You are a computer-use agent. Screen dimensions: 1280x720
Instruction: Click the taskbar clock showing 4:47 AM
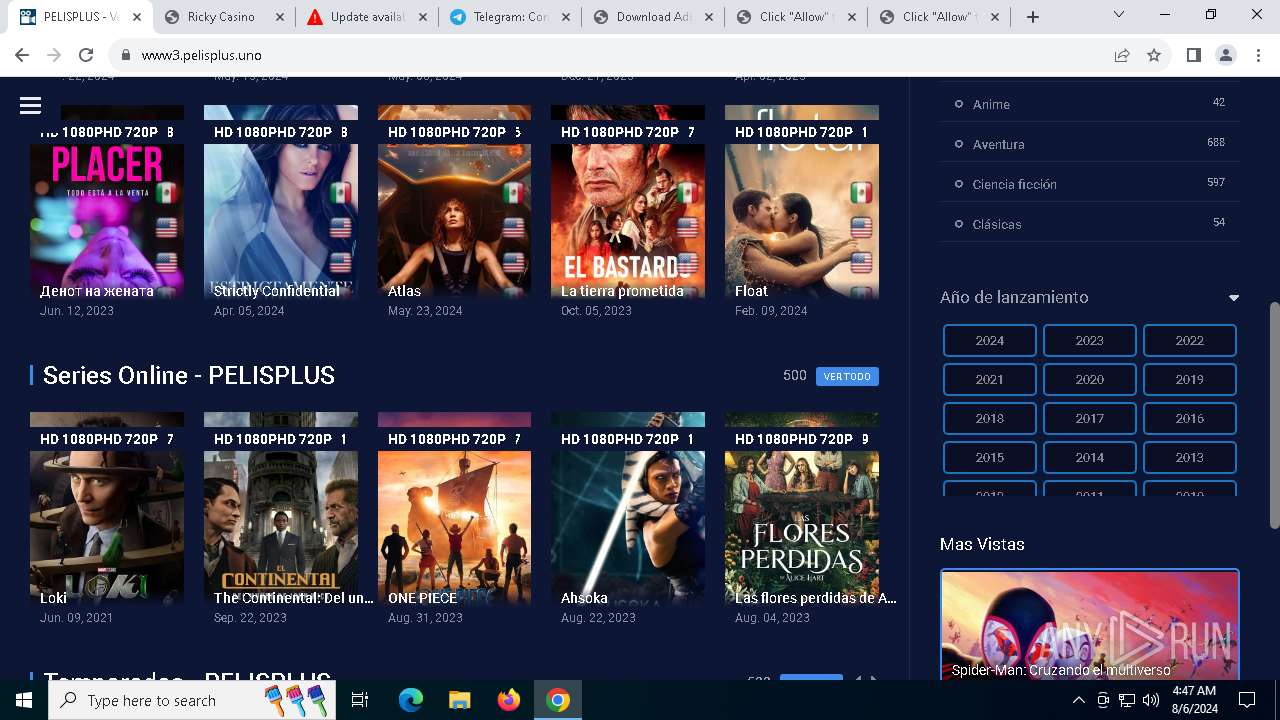[1194, 700]
